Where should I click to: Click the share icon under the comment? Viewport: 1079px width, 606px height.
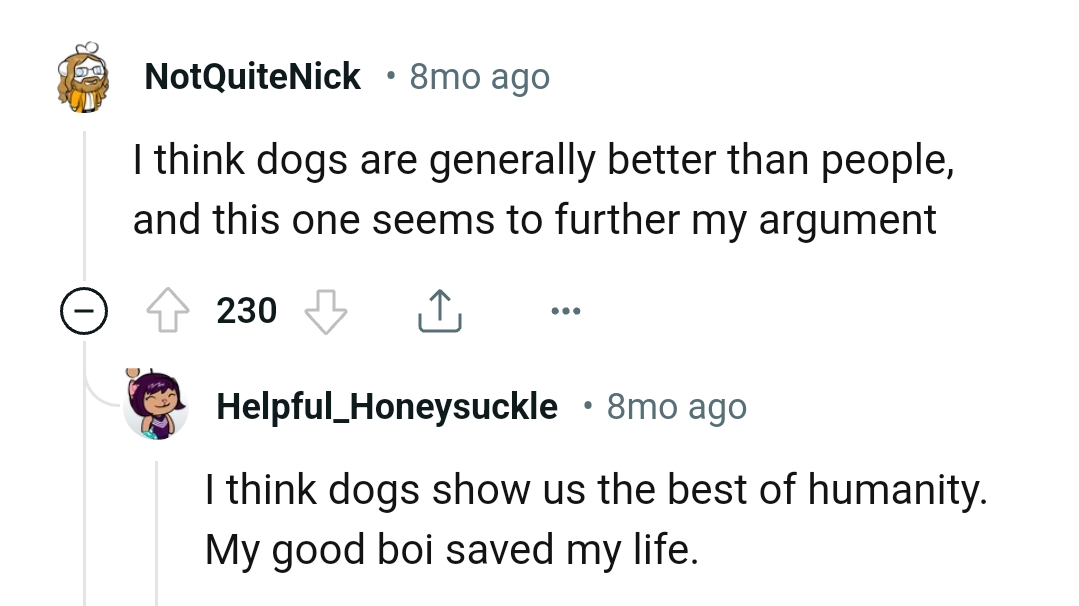tap(438, 309)
